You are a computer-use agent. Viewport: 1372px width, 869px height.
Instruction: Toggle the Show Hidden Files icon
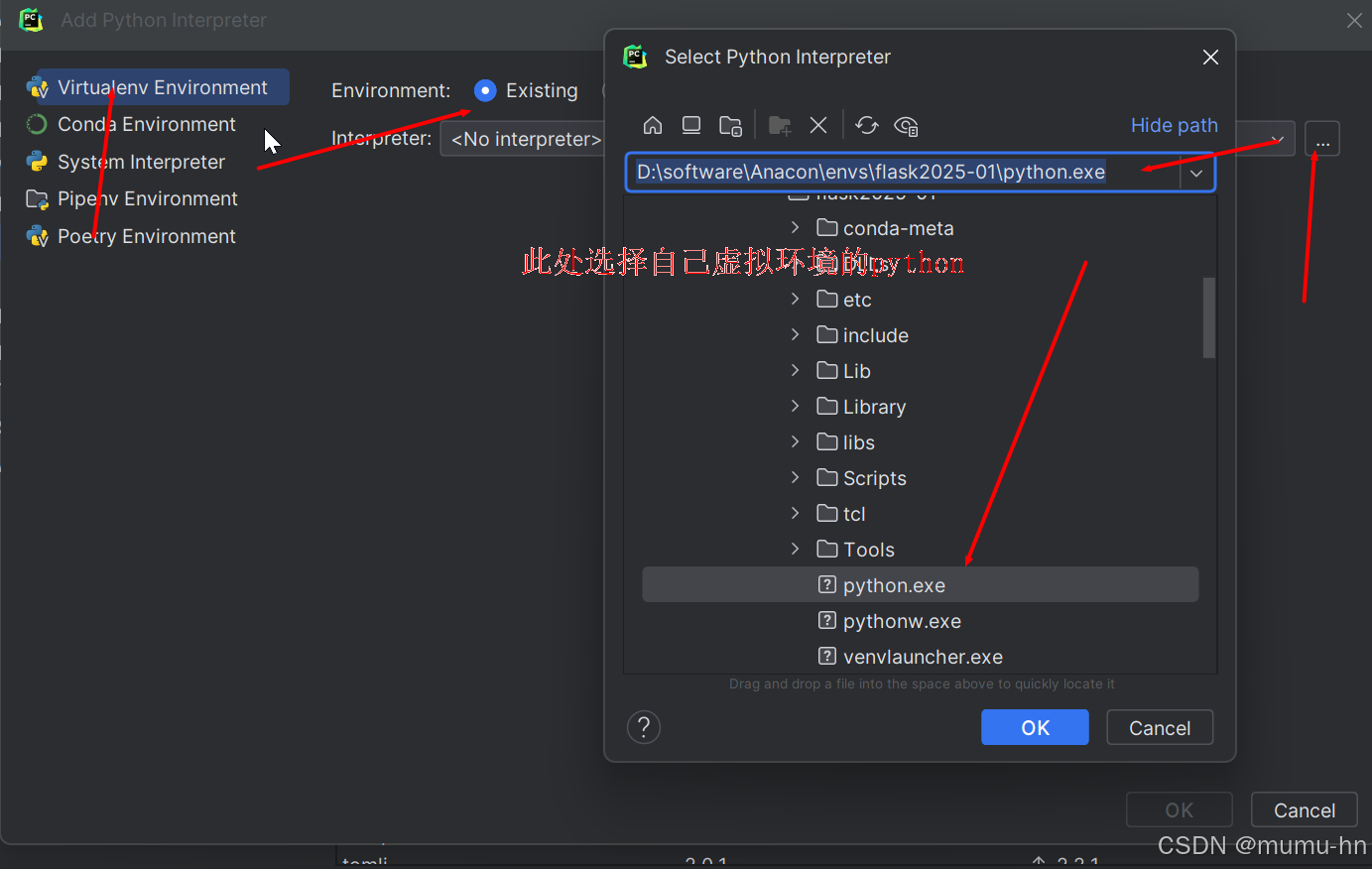point(905,125)
